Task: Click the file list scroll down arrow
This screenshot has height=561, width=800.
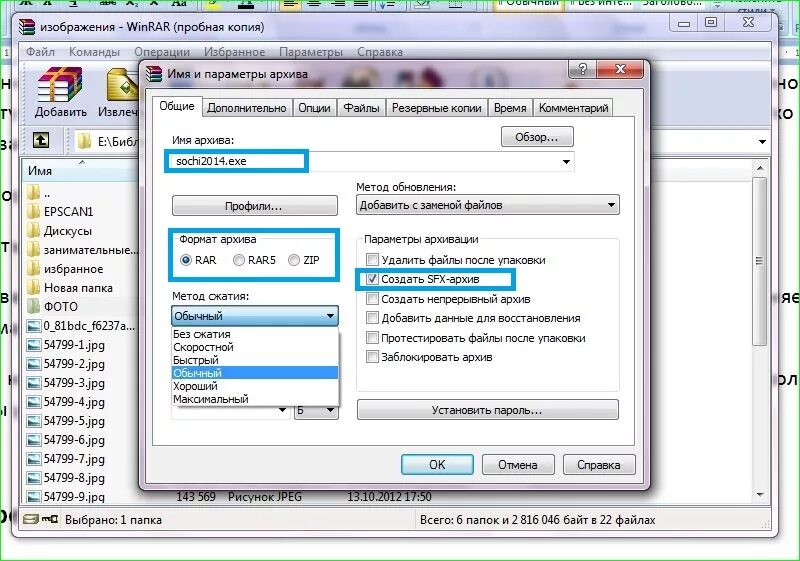Action: point(760,495)
